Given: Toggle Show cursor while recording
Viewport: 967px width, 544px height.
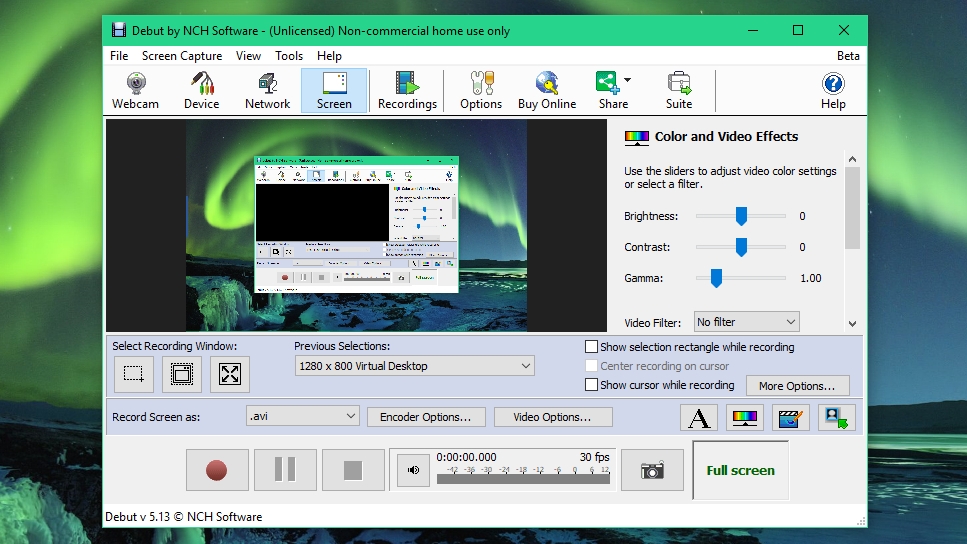Looking at the screenshot, I should pyautogui.click(x=591, y=385).
